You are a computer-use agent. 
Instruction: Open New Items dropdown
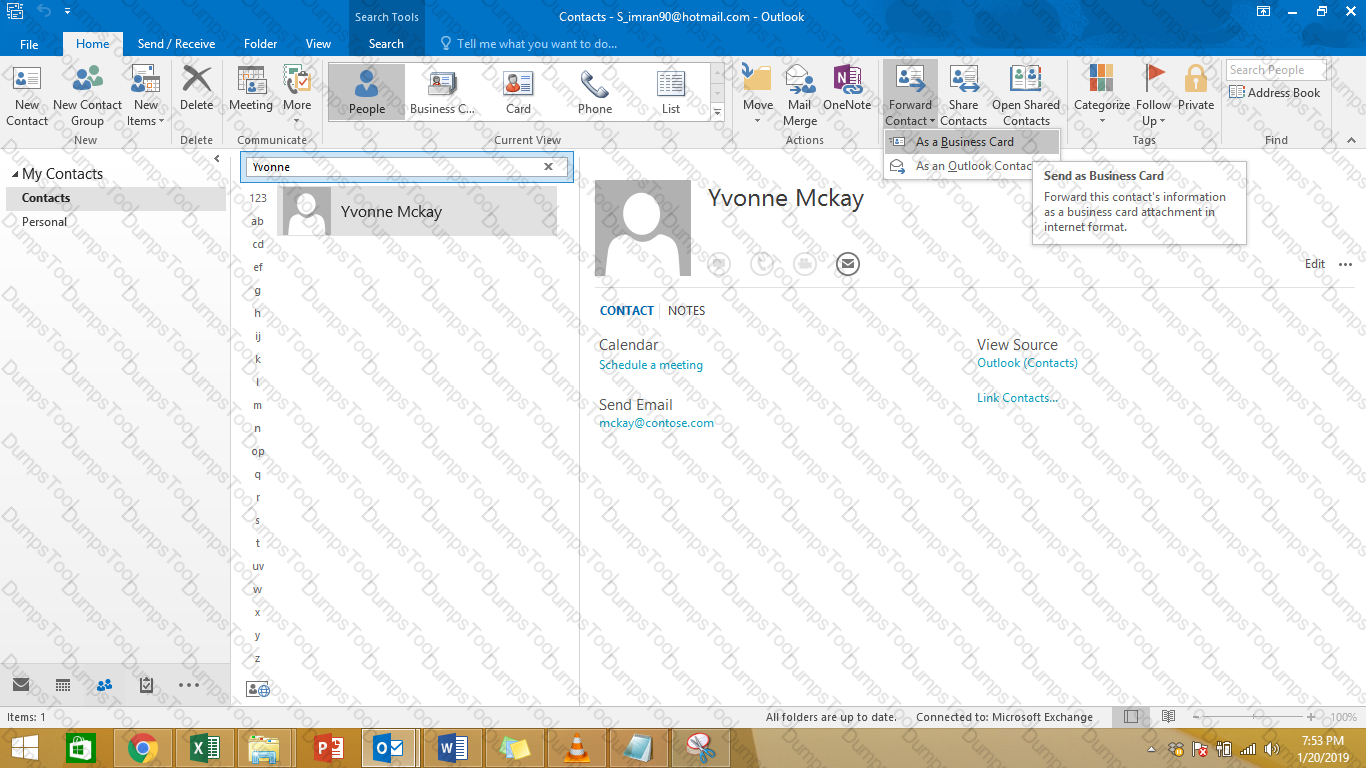point(146,96)
